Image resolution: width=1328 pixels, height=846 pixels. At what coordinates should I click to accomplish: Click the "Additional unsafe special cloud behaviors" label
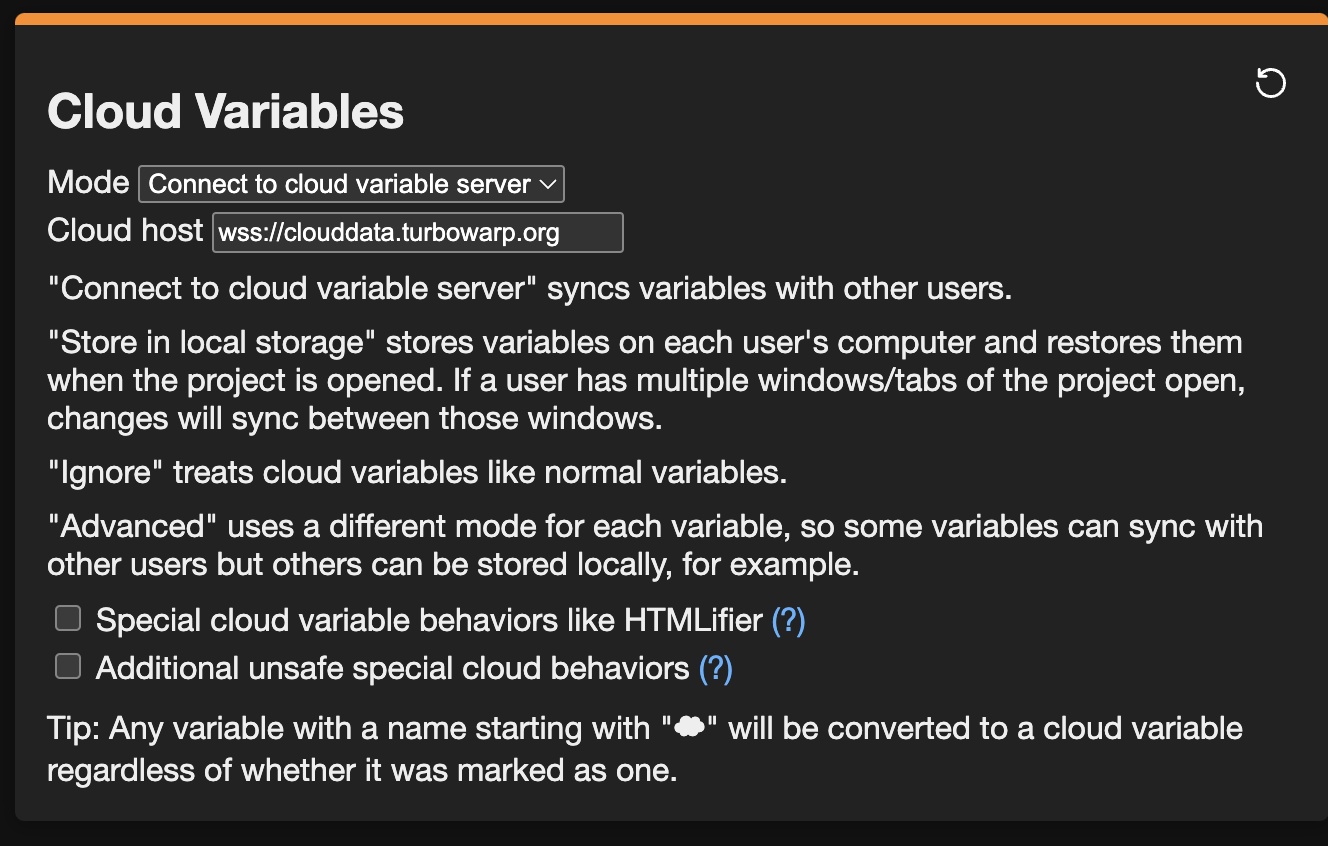tap(392, 668)
